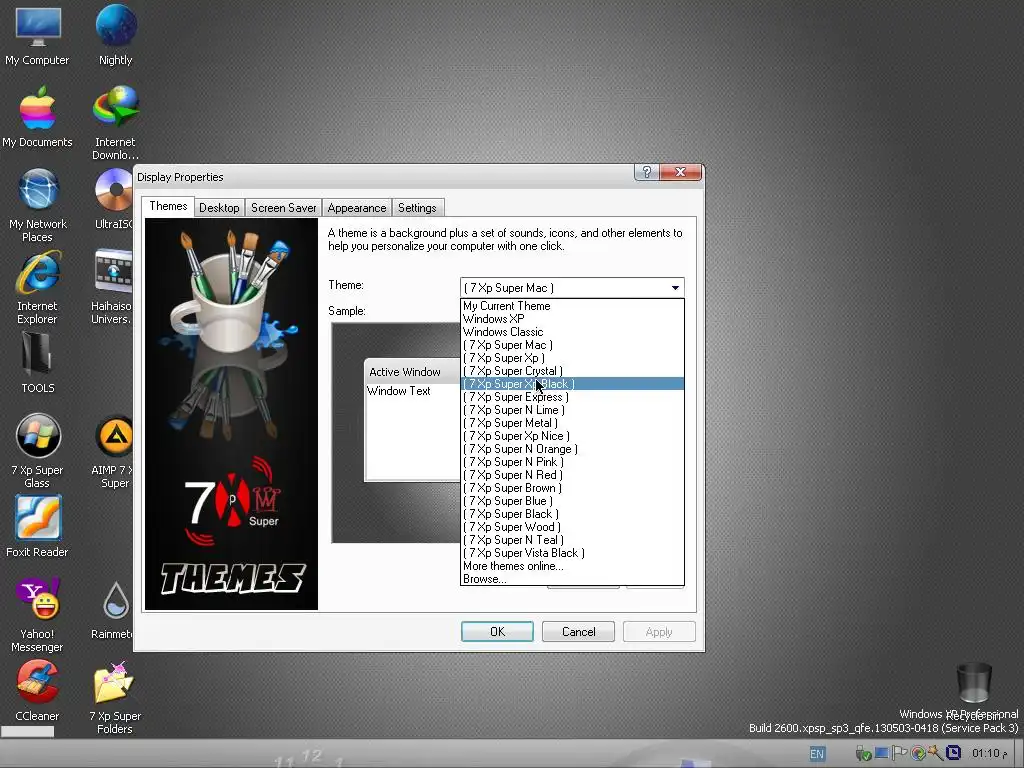This screenshot has width=1024, height=768.
Task: Click the OK button
Action: coord(497,632)
